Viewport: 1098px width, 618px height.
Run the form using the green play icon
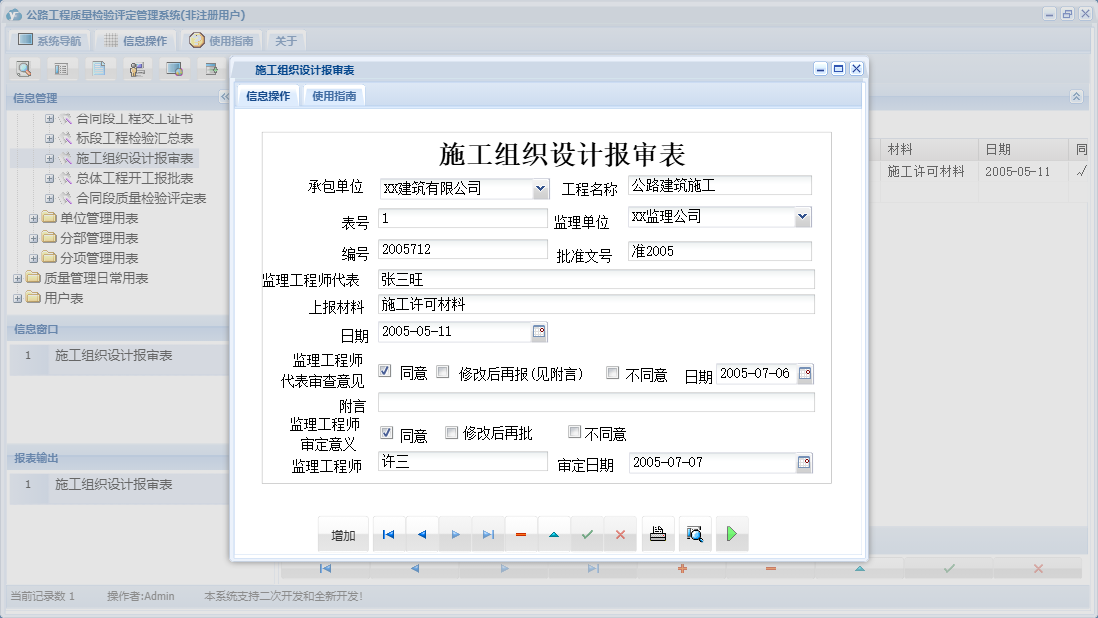coord(732,534)
